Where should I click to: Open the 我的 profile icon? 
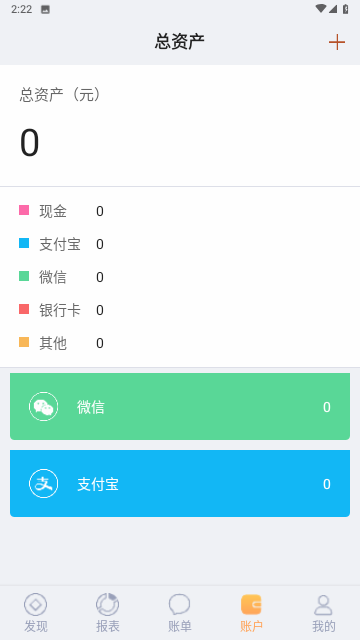coord(323,604)
